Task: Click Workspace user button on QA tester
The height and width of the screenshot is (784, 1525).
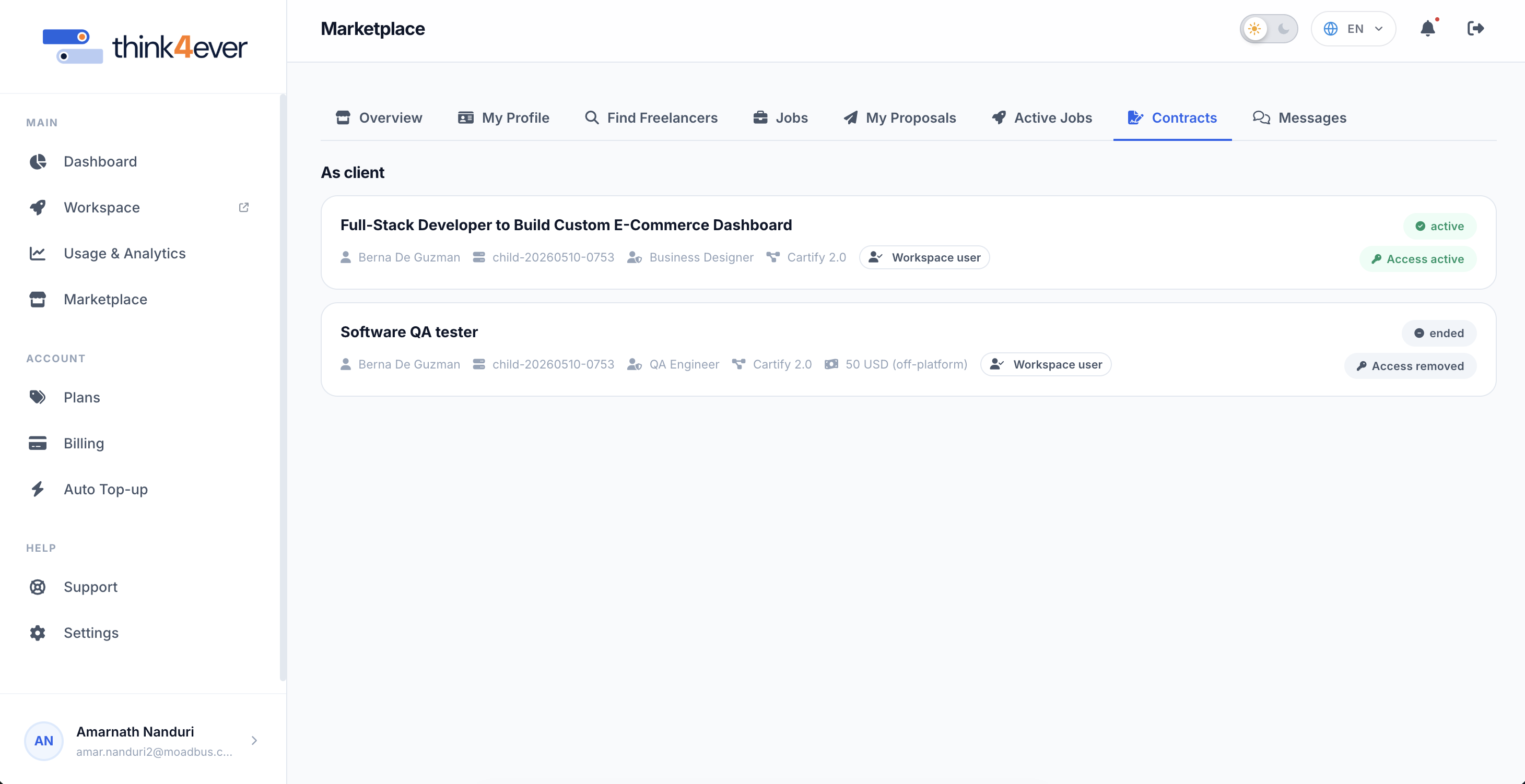Action: pos(1046,364)
